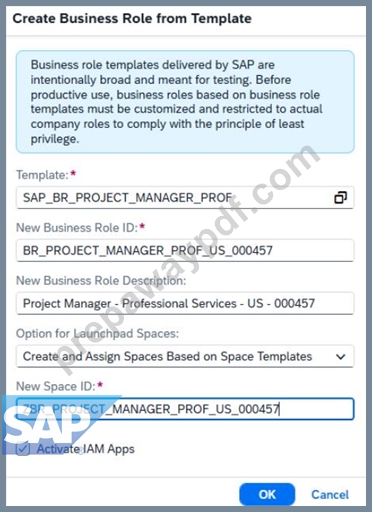Click the New Business Role Description label
This screenshot has height=512, width=372.
tap(101, 281)
